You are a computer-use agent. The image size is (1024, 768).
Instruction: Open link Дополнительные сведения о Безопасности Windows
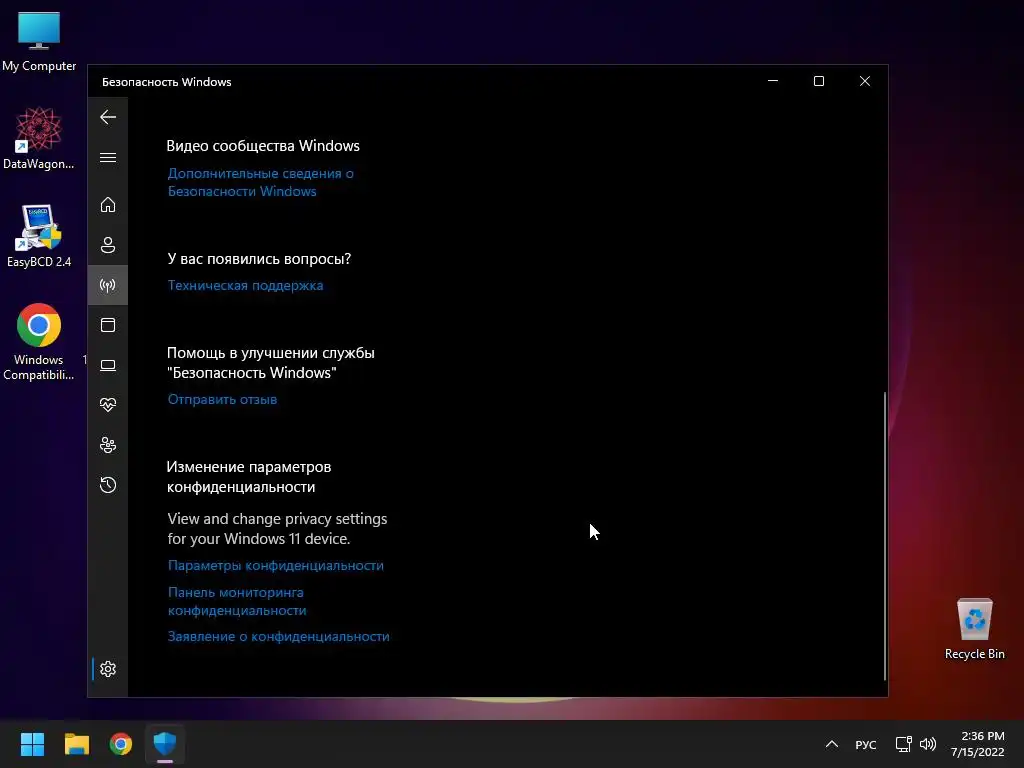tap(261, 182)
